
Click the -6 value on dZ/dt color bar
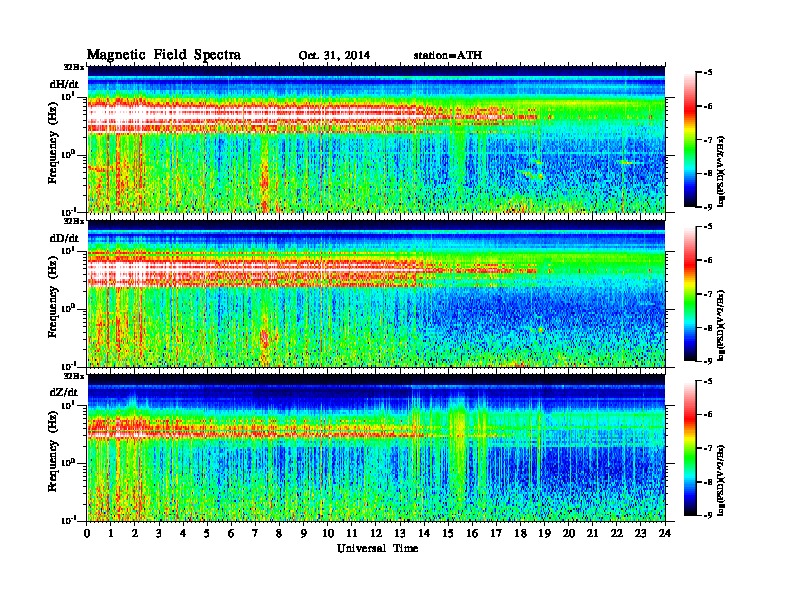tap(708, 414)
